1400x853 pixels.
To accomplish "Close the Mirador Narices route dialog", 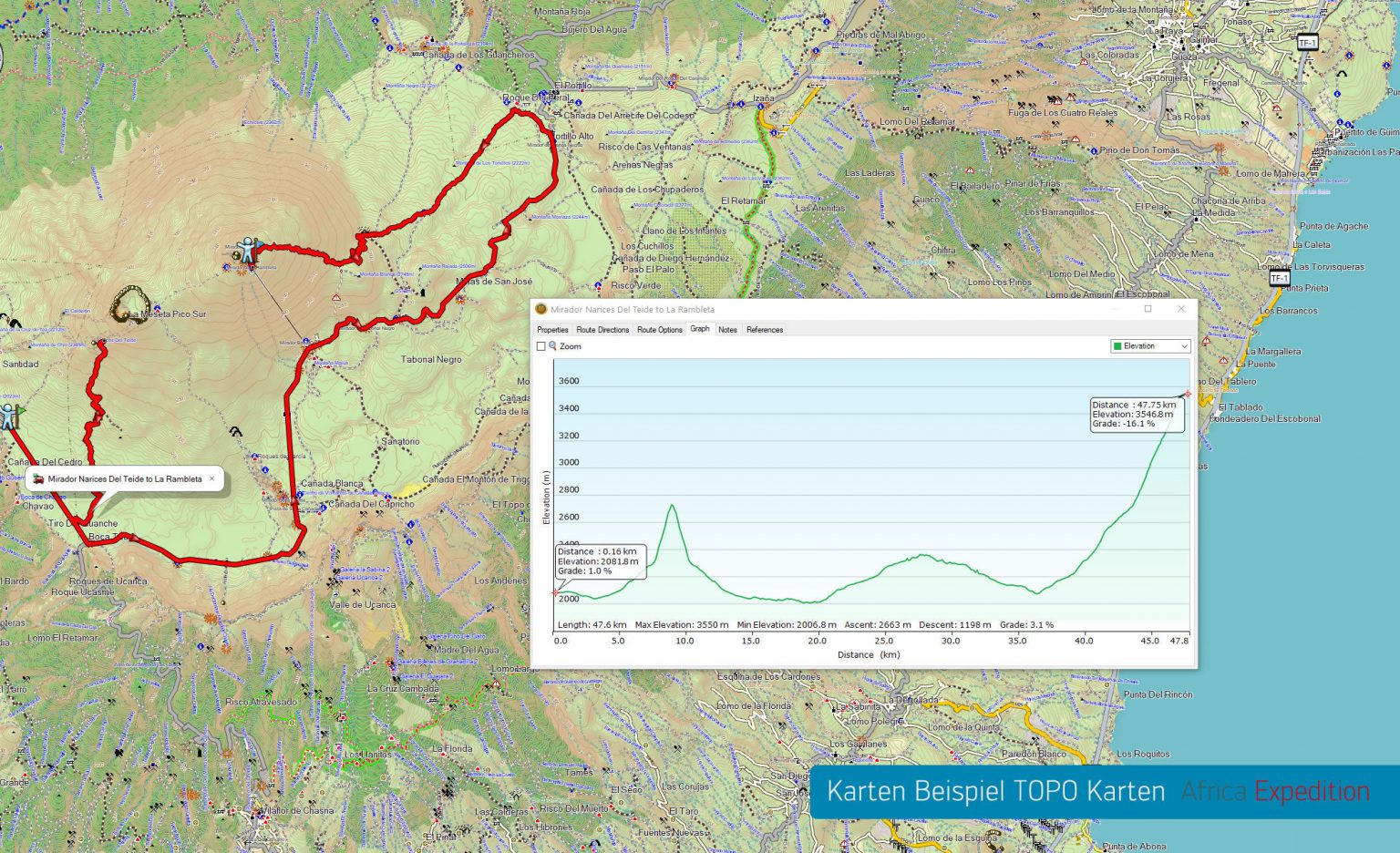I will (x=1181, y=309).
